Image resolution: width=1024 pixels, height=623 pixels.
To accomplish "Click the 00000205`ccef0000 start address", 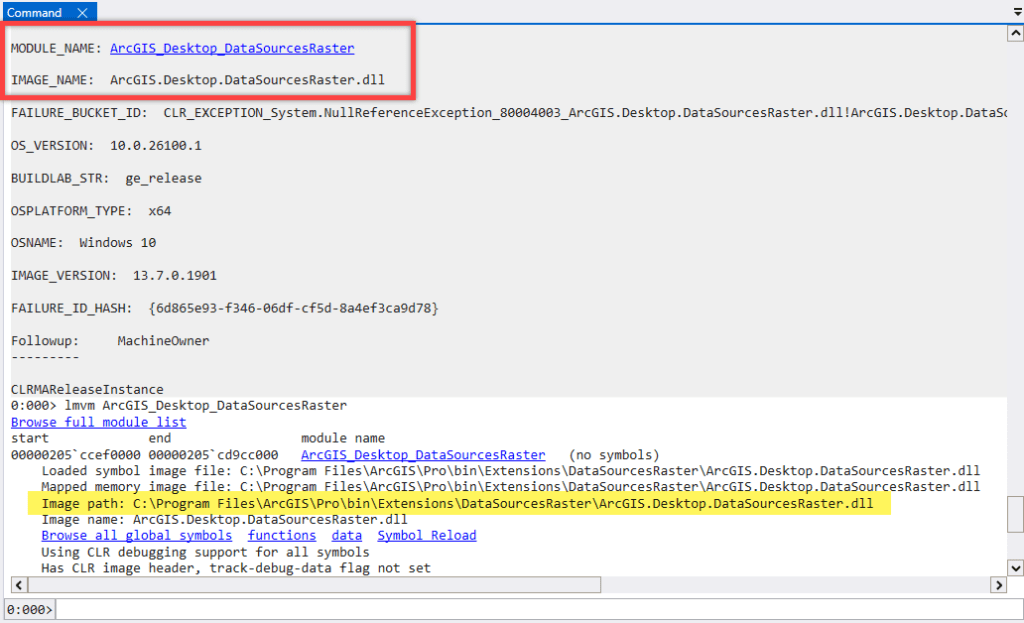I will pos(76,455).
